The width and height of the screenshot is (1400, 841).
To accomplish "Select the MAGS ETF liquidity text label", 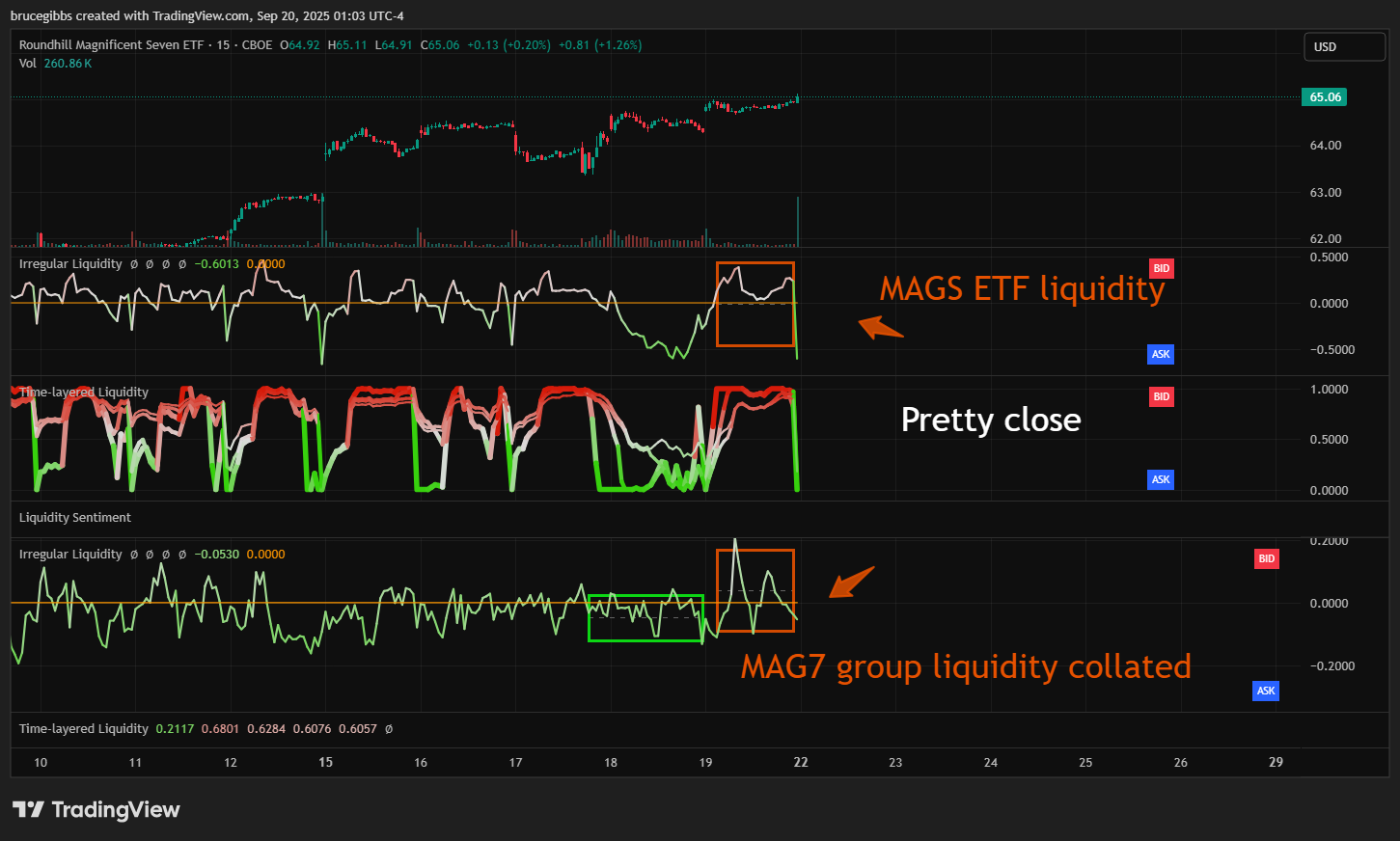I will coord(1022,288).
